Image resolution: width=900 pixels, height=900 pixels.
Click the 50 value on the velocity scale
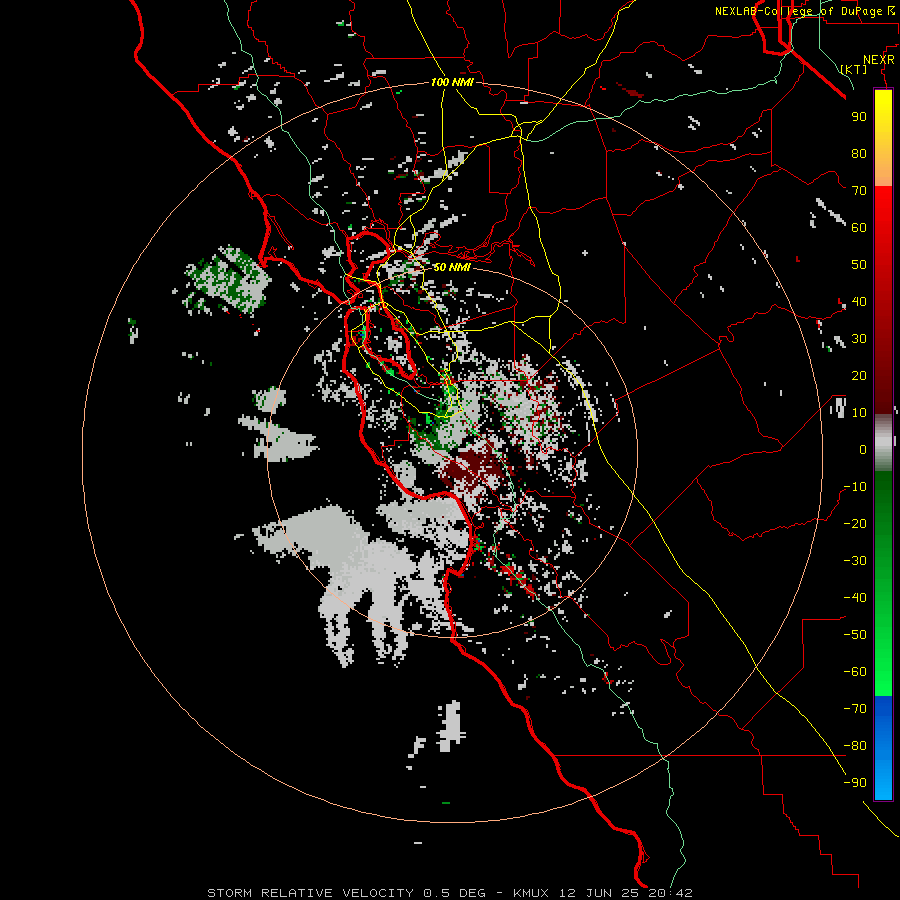(859, 265)
